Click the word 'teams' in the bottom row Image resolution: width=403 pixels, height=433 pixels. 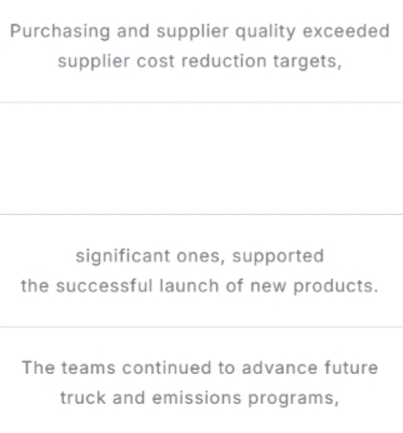pos(88,368)
